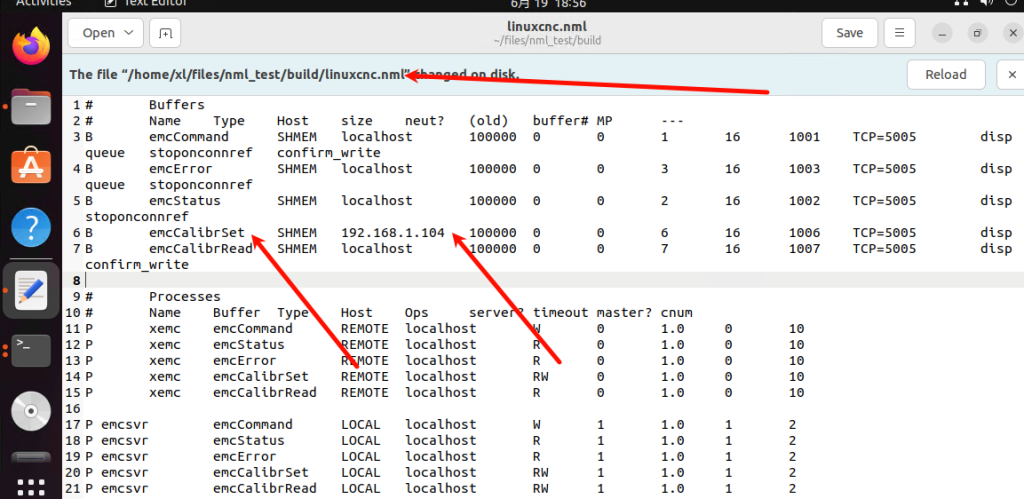
Task: Reload the file changed on disk
Action: [946, 74]
